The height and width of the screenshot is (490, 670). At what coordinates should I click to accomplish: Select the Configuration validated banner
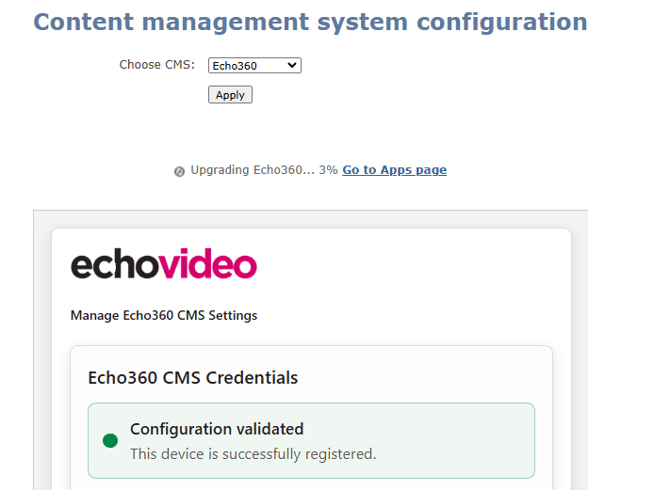click(x=311, y=440)
